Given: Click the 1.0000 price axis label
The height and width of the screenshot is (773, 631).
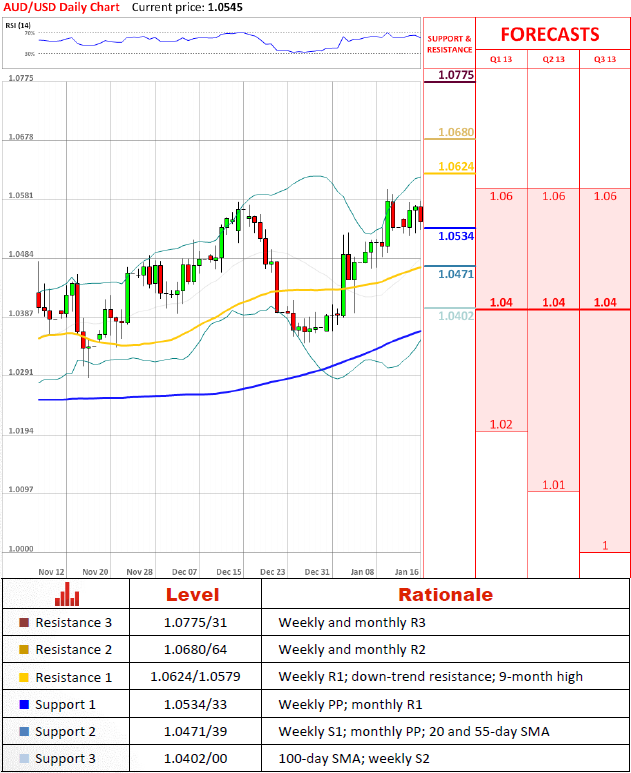Looking at the screenshot, I should click(x=21, y=549).
